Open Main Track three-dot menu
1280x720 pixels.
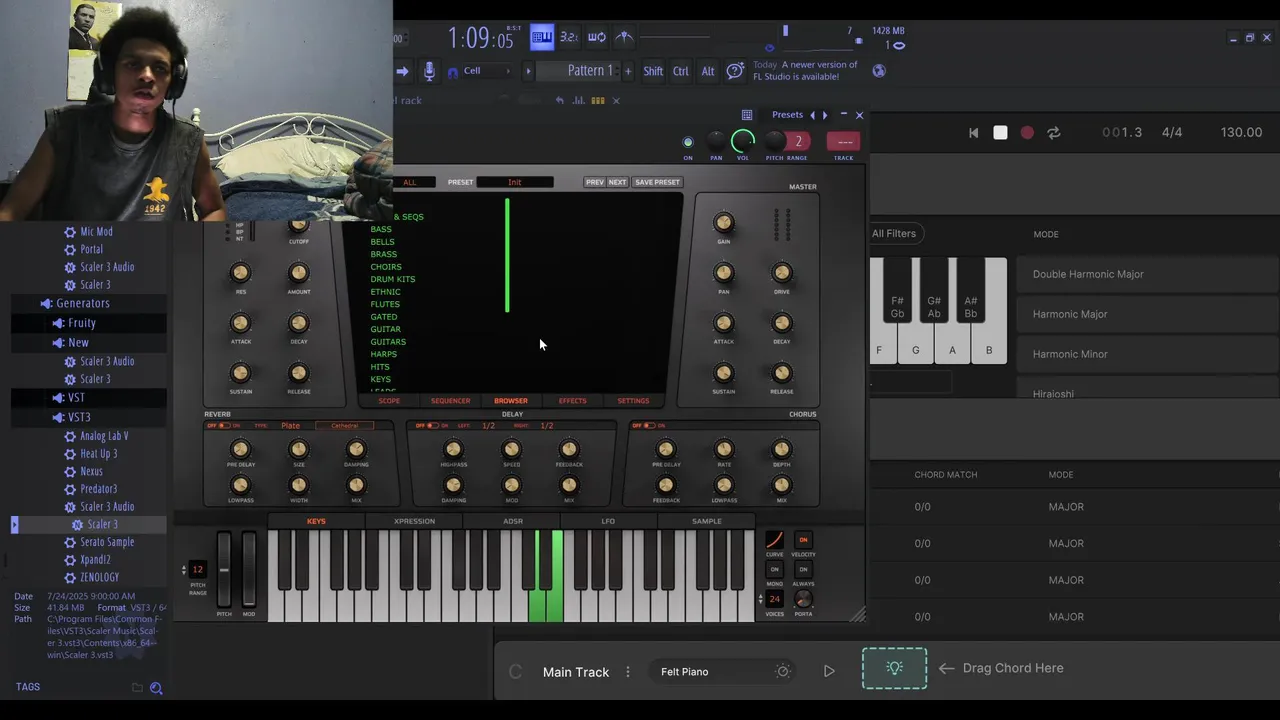click(628, 672)
